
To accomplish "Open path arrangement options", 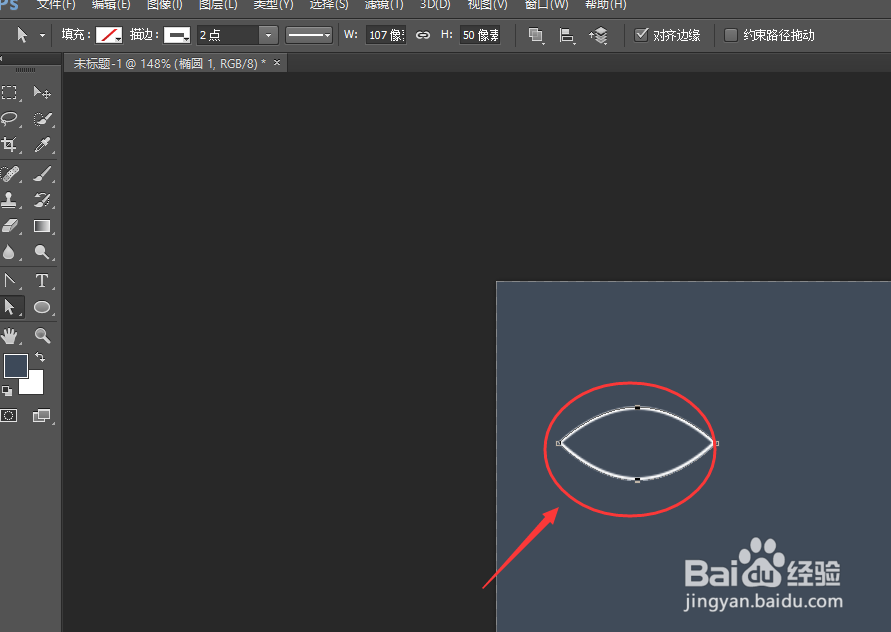I will pyautogui.click(x=598, y=35).
